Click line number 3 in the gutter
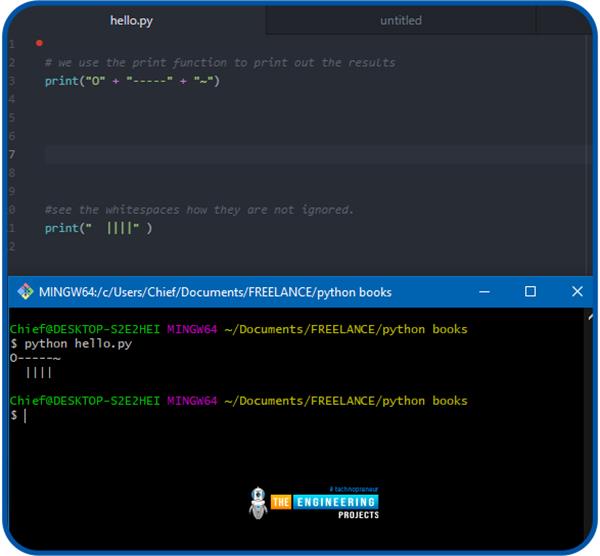The width and height of the screenshot is (600, 556). coord(12,81)
